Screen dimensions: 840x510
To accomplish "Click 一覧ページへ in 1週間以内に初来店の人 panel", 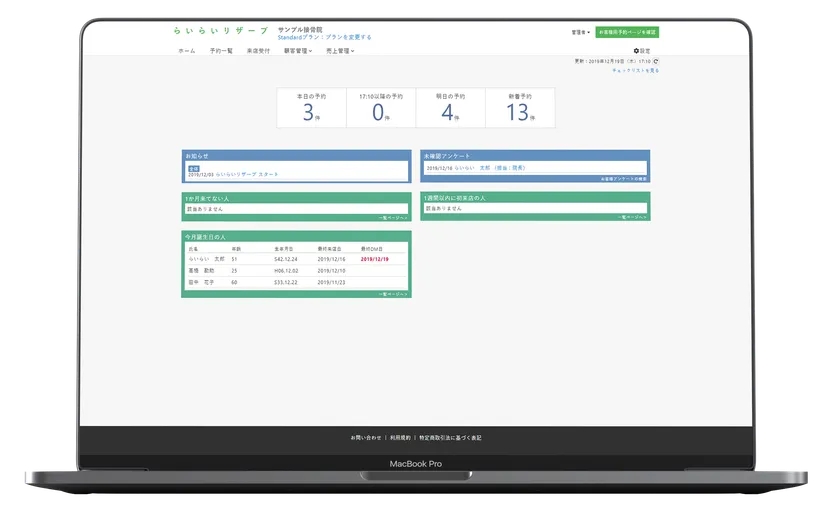I will [632, 218].
